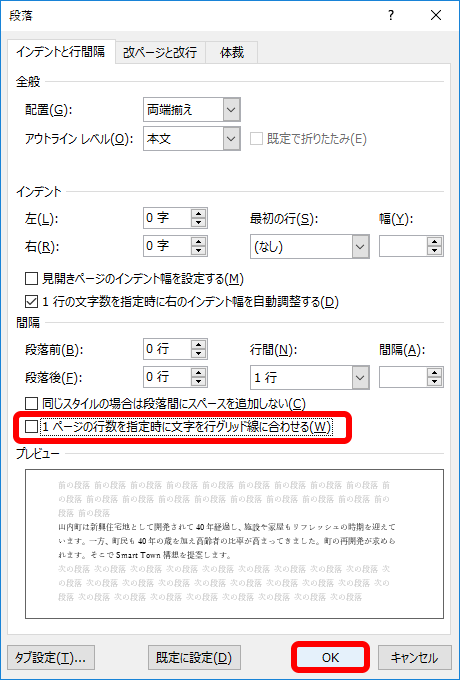This screenshot has width=460, height=680.
Task: Enable 見開きページのインデント幅を設定する checkbox
Action: pyautogui.click(x=31, y=279)
